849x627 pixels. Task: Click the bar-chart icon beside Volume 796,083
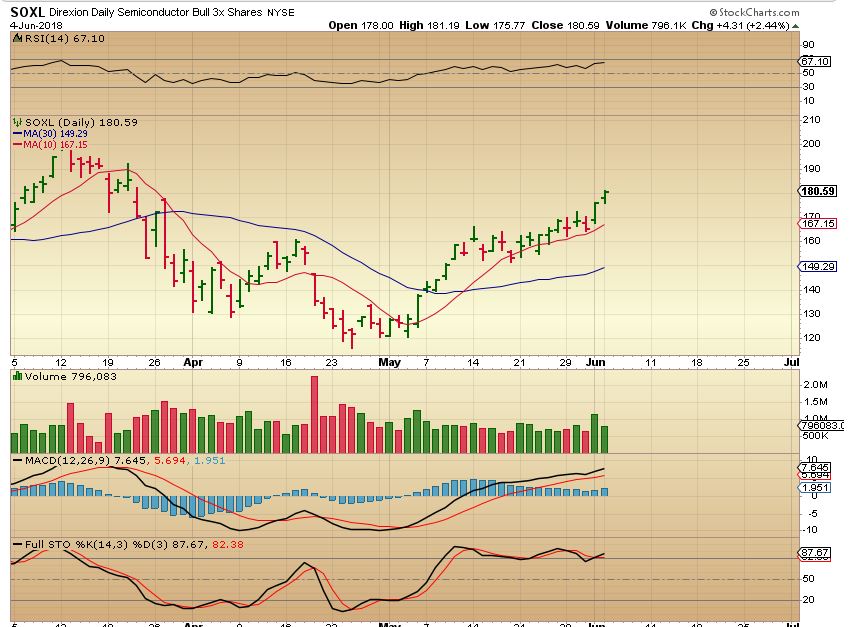coord(17,376)
